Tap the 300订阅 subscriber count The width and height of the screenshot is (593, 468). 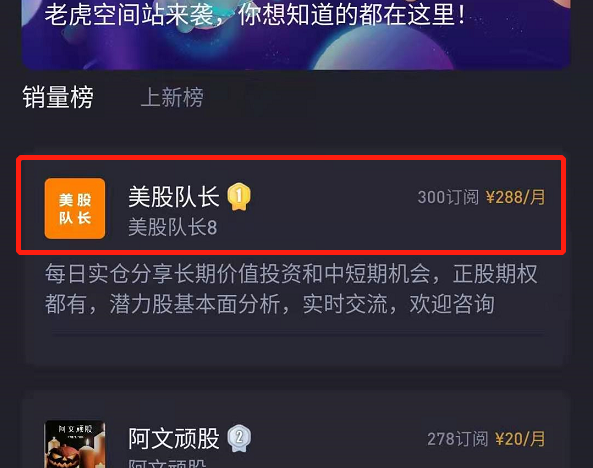pyautogui.click(x=448, y=197)
